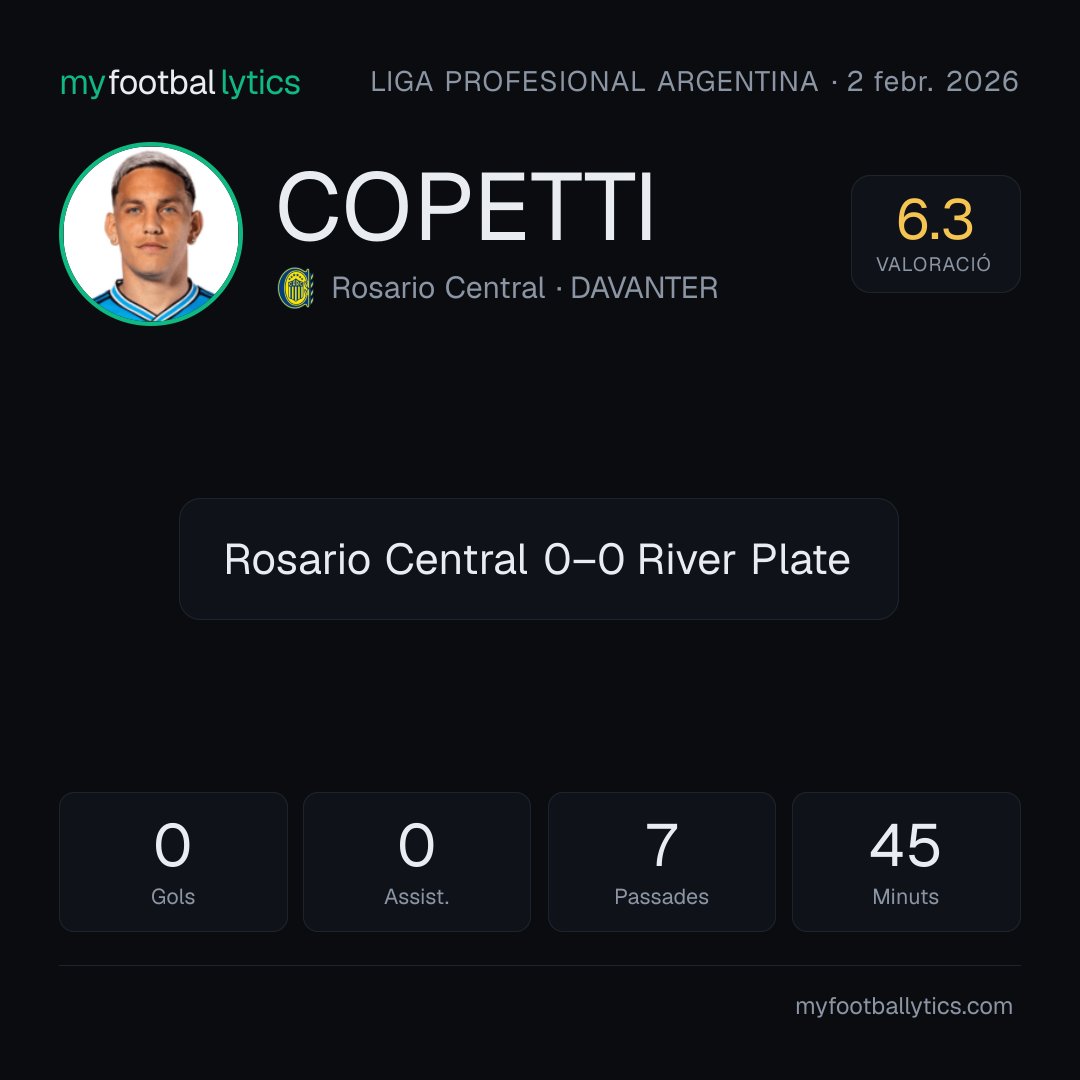This screenshot has width=1080, height=1080.
Task: Click the Passades stat card
Action: pyautogui.click(x=661, y=862)
